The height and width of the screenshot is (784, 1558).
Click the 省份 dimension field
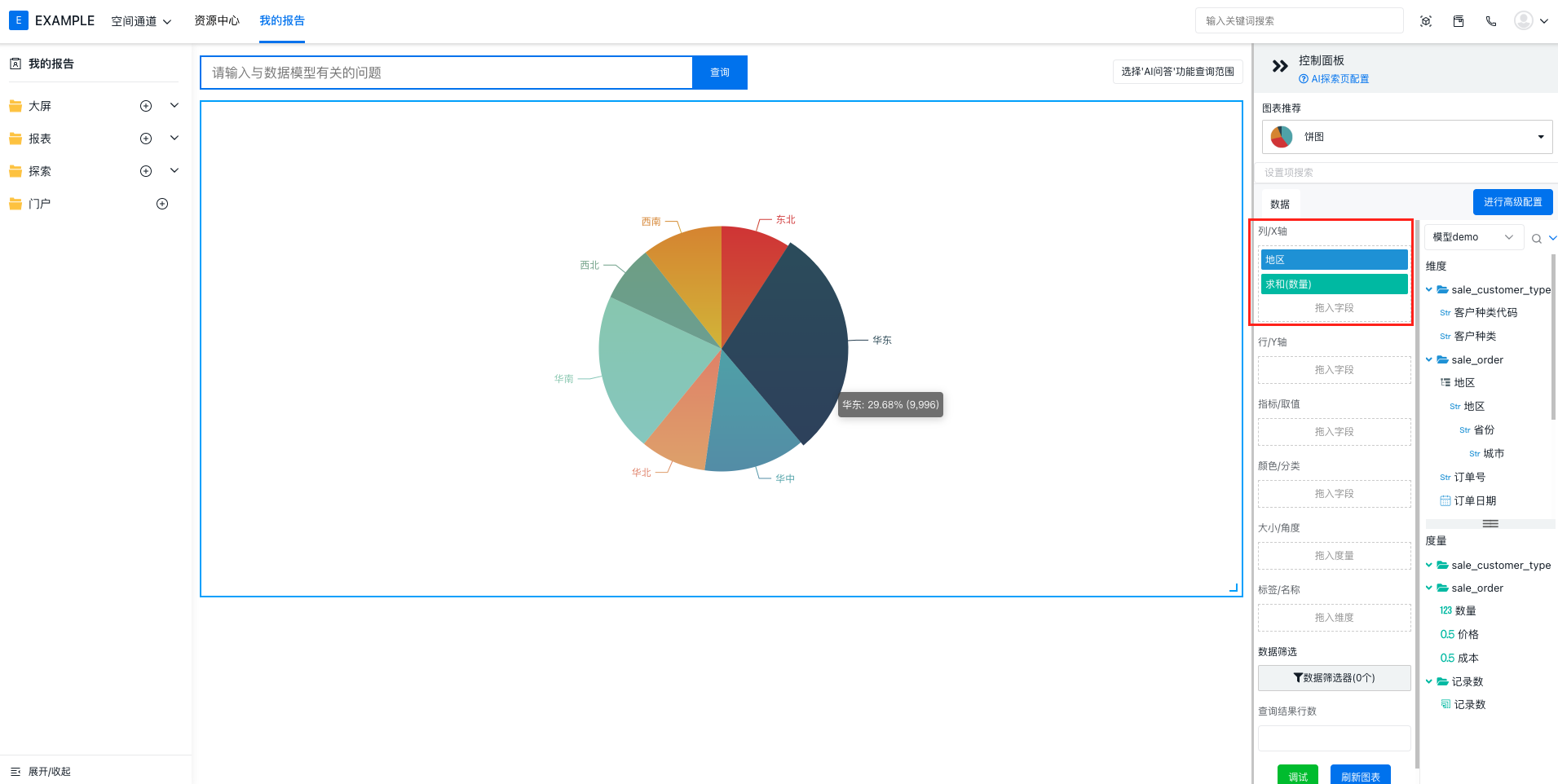tap(1484, 430)
